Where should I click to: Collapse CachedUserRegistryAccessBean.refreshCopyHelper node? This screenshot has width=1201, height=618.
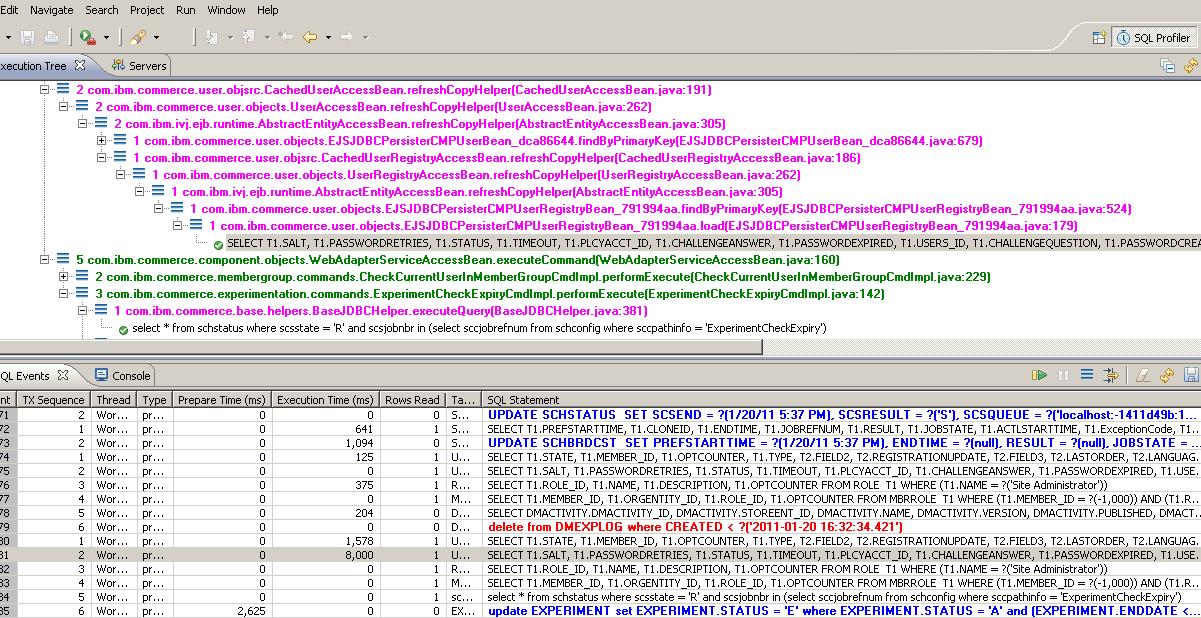102,158
